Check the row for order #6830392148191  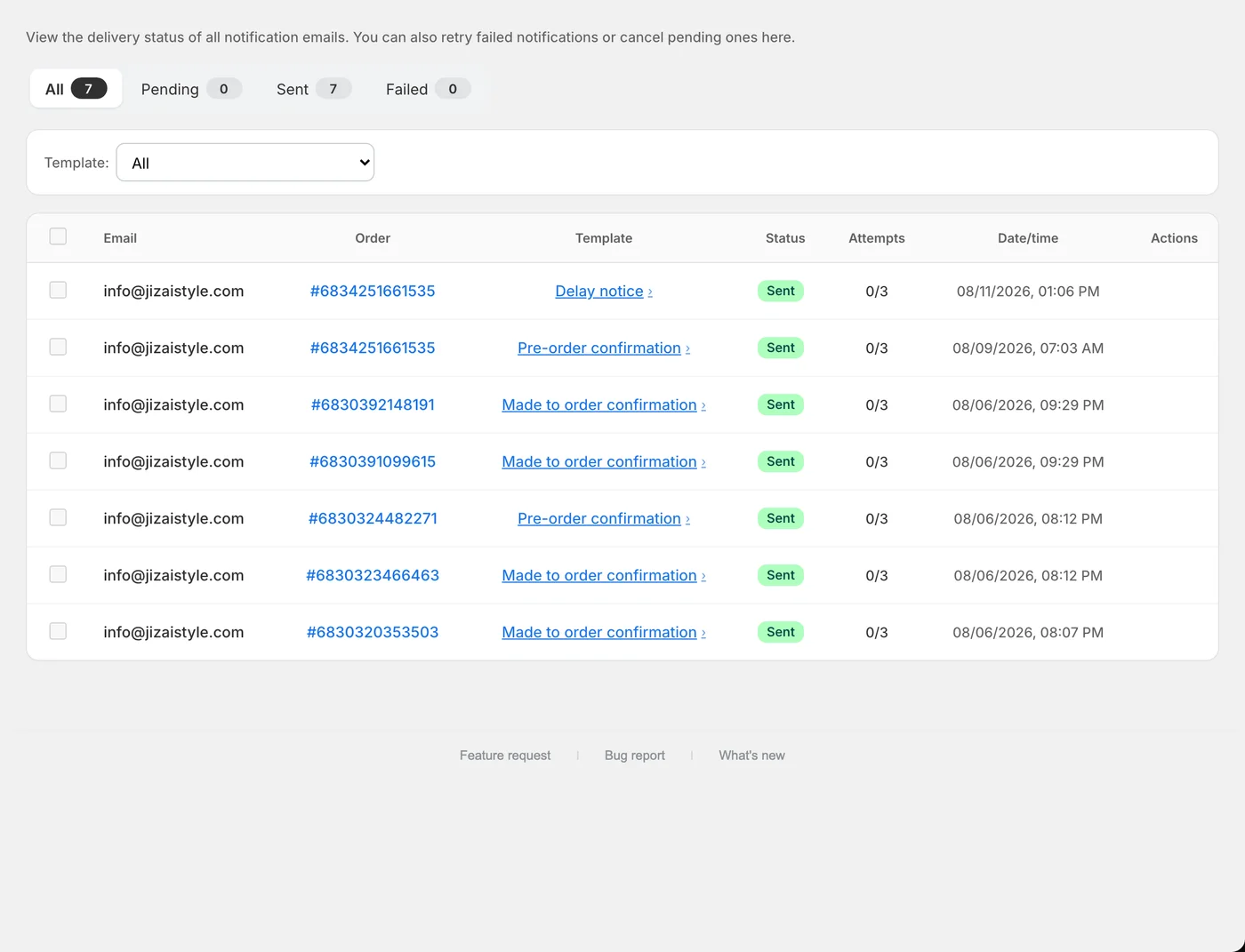coord(58,404)
